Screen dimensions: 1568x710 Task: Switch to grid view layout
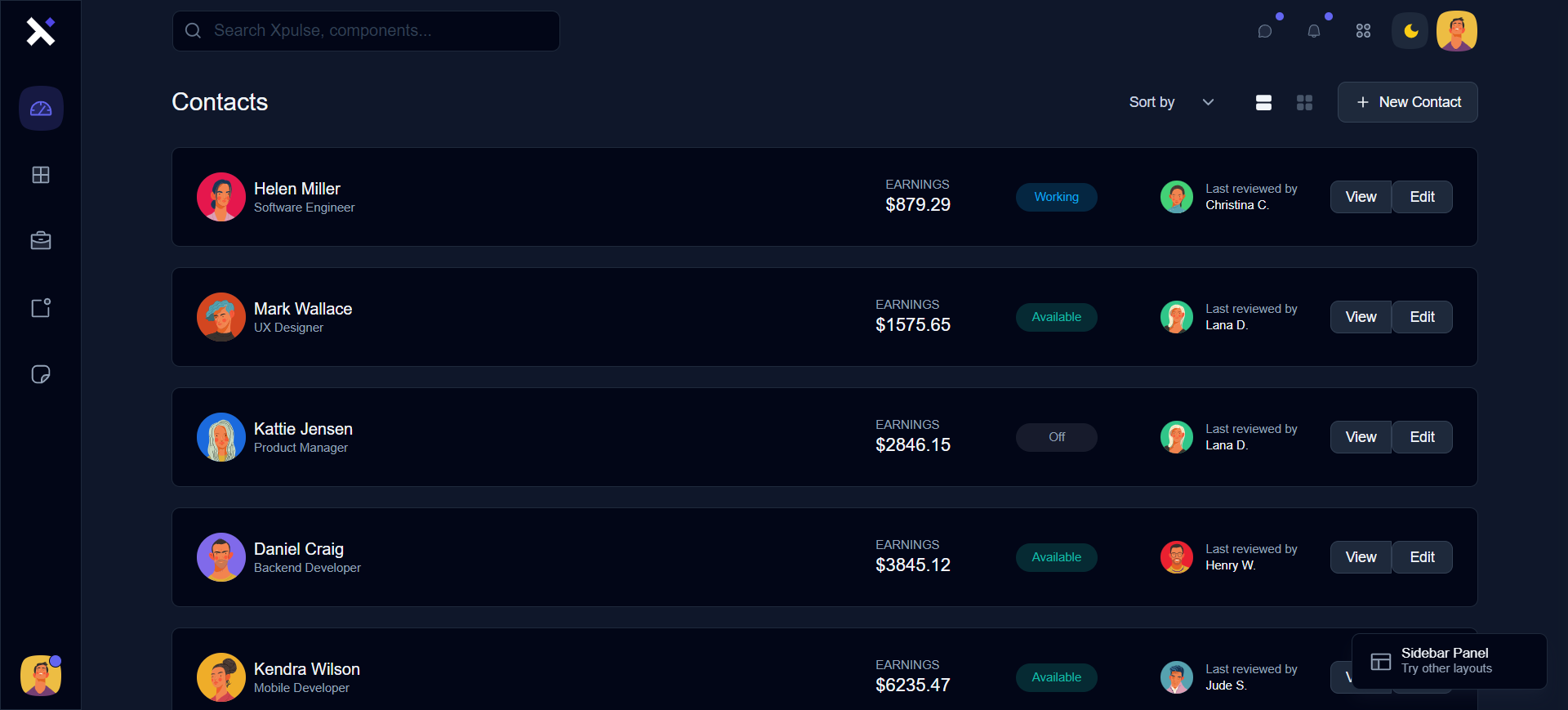(1304, 102)
